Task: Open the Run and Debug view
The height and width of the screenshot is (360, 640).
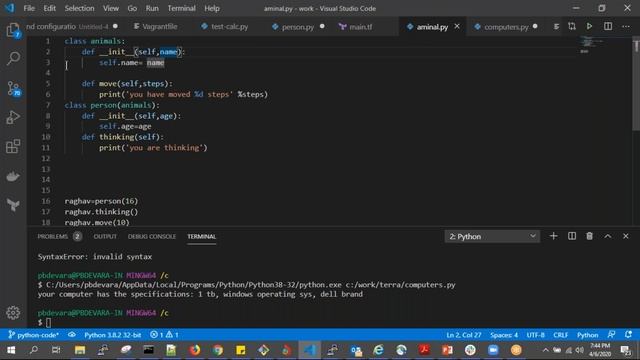Action: pyautogui.click(x=13, y=118)
